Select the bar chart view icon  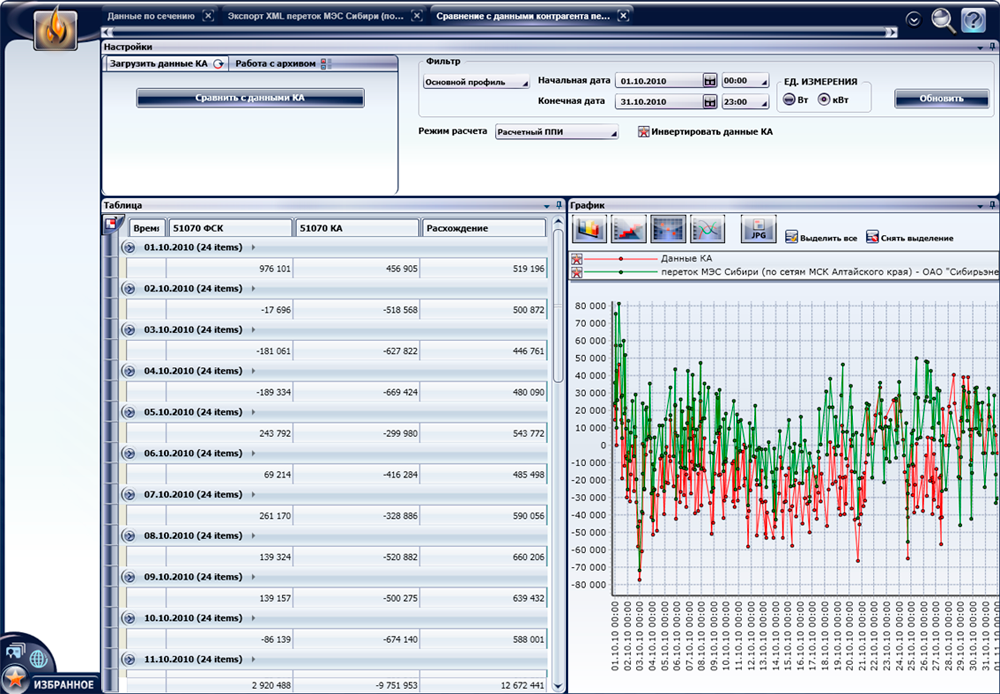[590, 229]
